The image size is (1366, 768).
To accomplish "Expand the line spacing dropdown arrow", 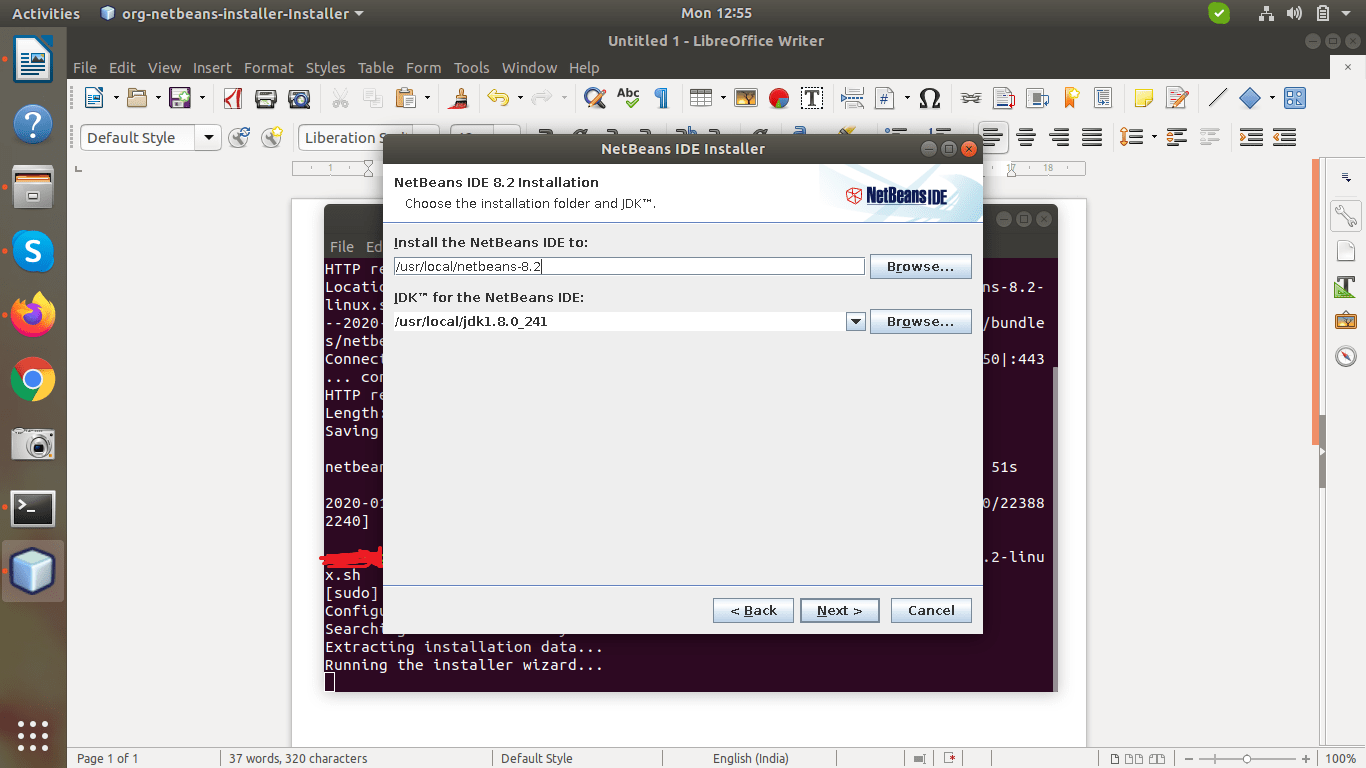I will (1154, 137).
